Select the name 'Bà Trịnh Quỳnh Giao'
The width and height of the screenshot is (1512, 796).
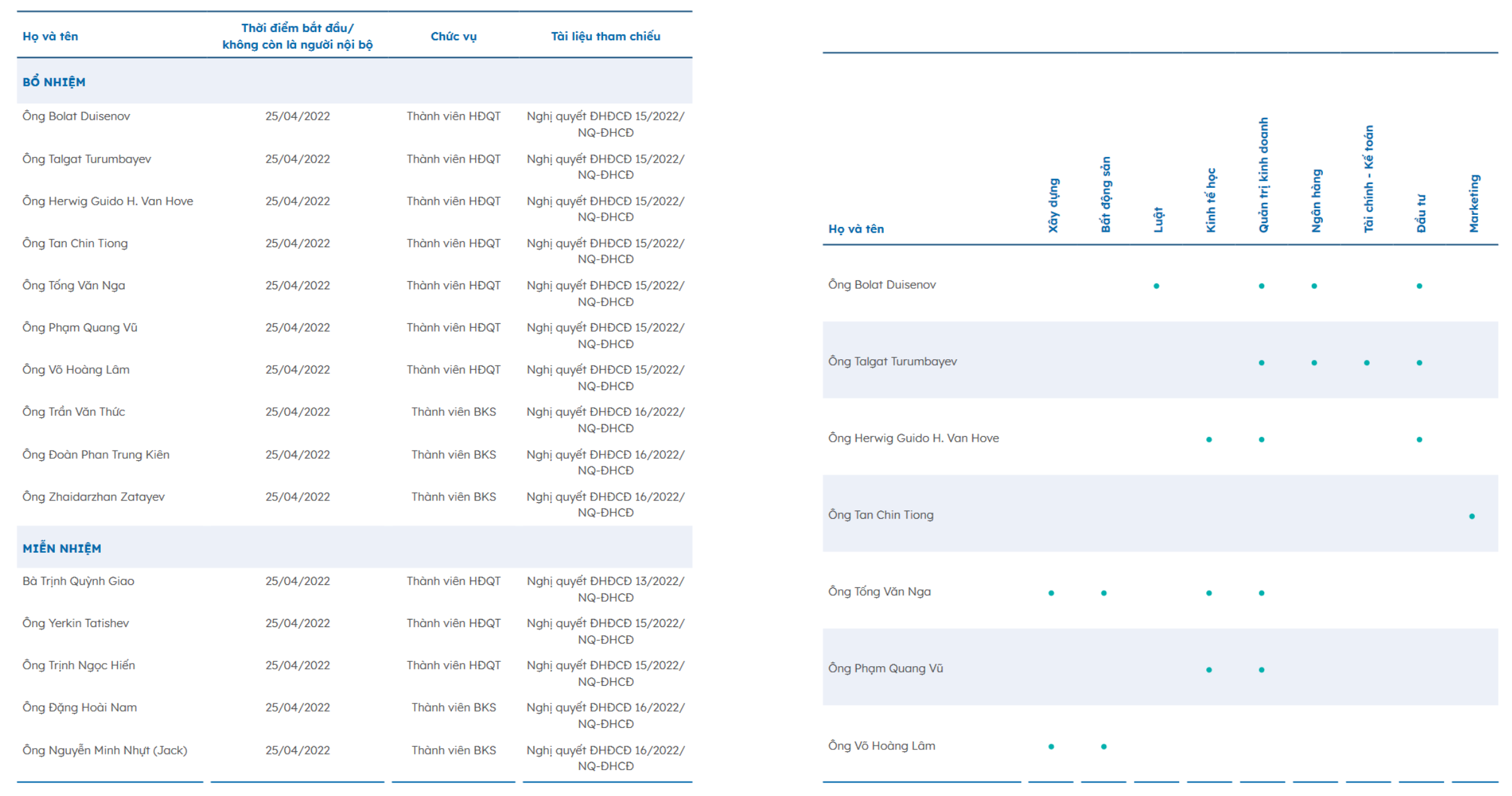point(78,581)
